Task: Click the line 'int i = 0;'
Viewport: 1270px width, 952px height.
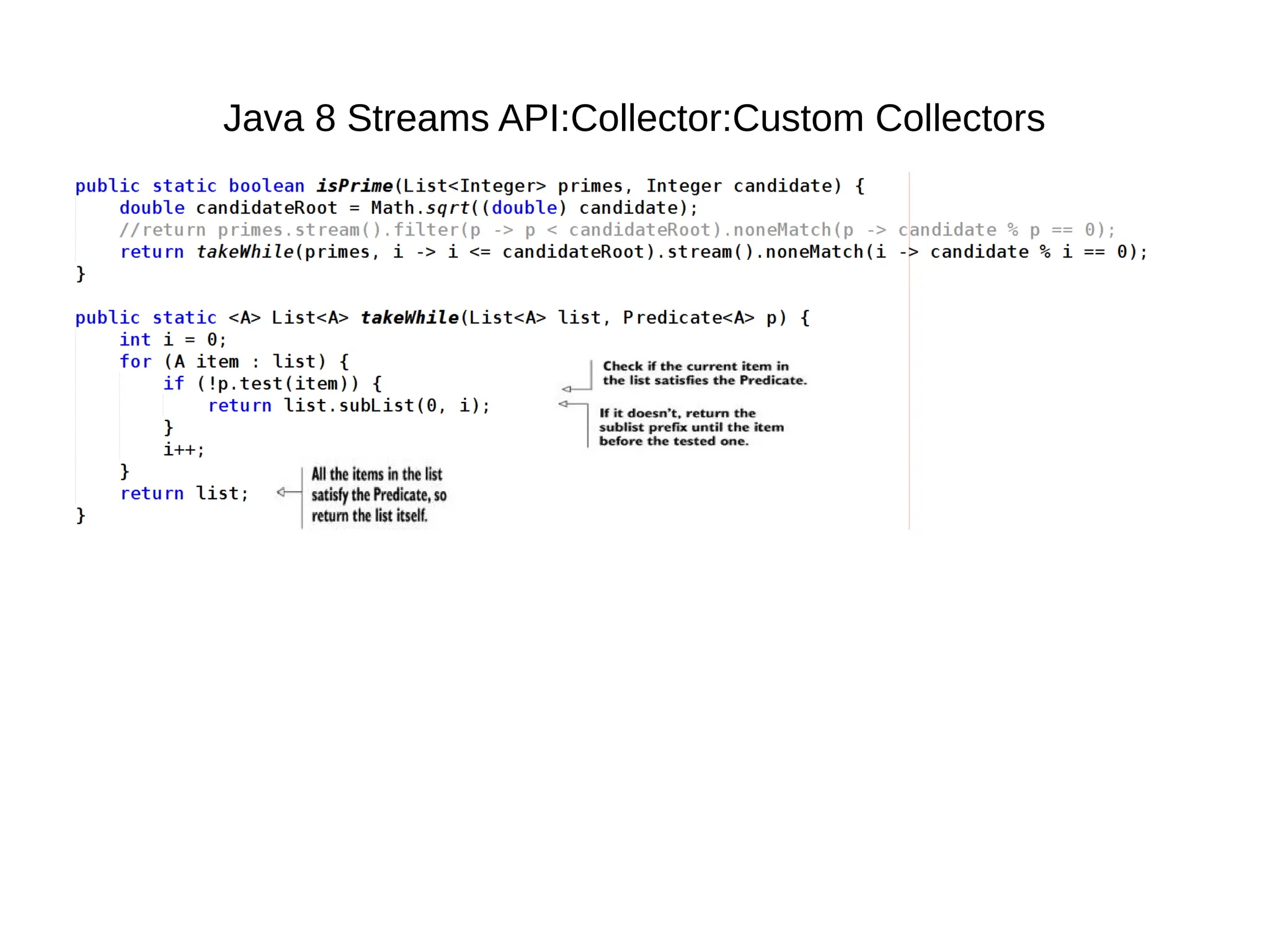Action: coord(173,340)
